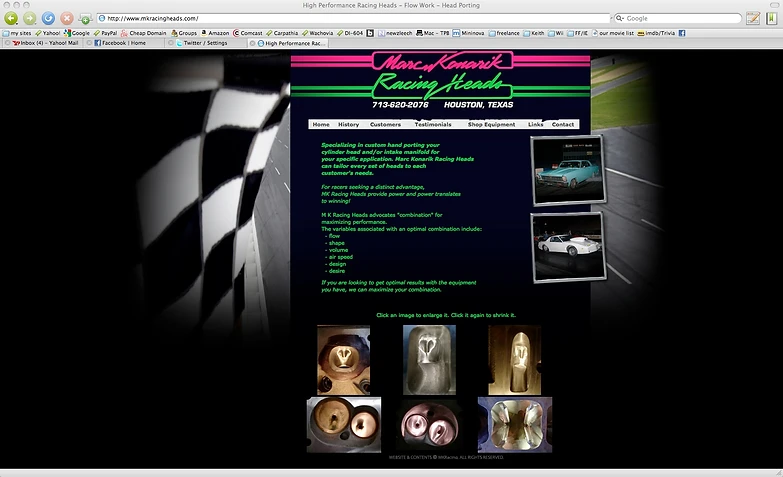Enlarge the blue car photo
Viewport: 783px width, 477px height.
point(568,170)
